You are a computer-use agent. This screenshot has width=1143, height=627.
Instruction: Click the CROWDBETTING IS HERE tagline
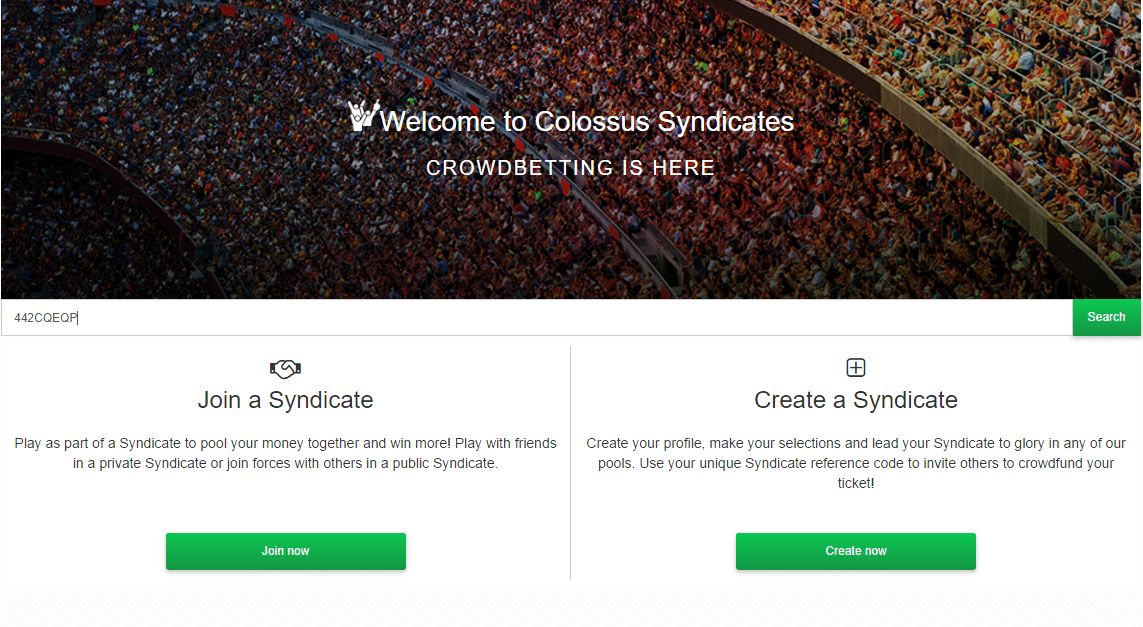(x=571, y=168)
